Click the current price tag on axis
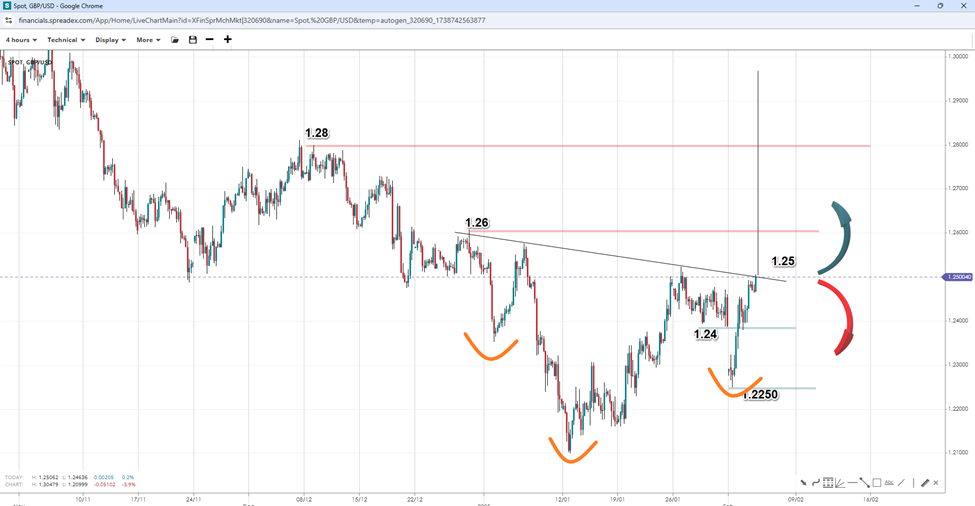This screenshot has height=506, width=975. point(957,277)
